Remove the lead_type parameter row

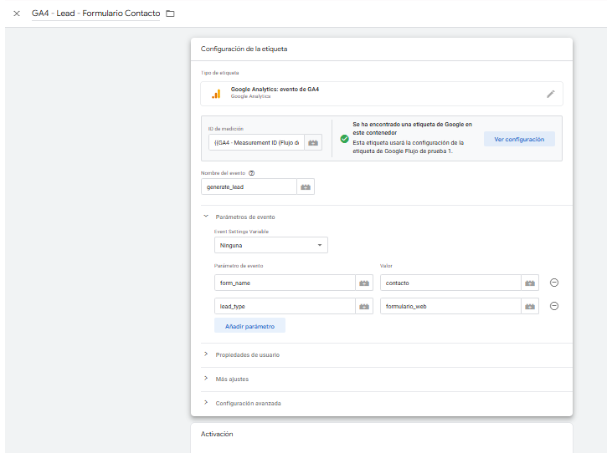tap(554, 306)
